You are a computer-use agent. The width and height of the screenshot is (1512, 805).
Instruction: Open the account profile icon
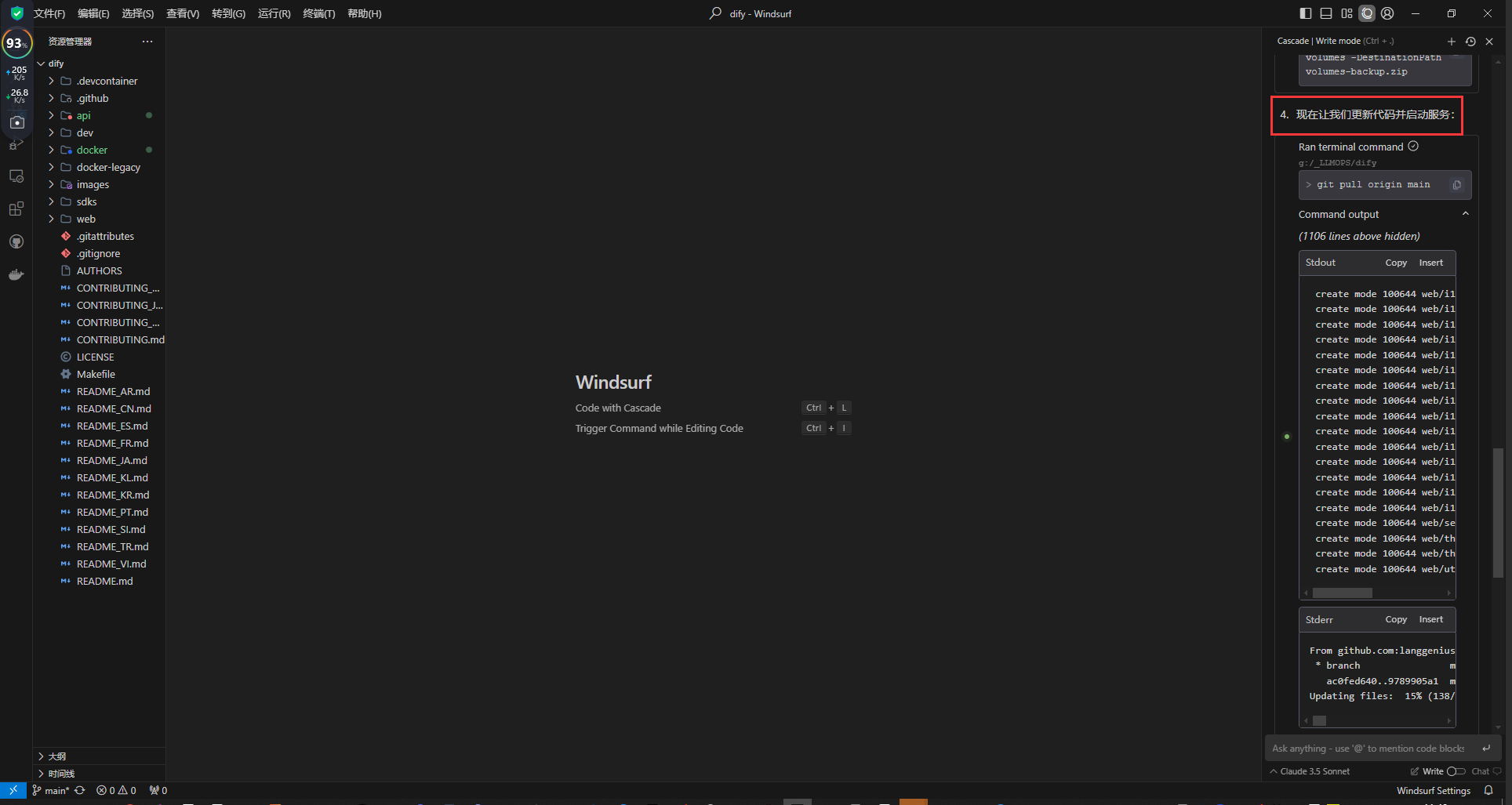tap(1387, 13)
